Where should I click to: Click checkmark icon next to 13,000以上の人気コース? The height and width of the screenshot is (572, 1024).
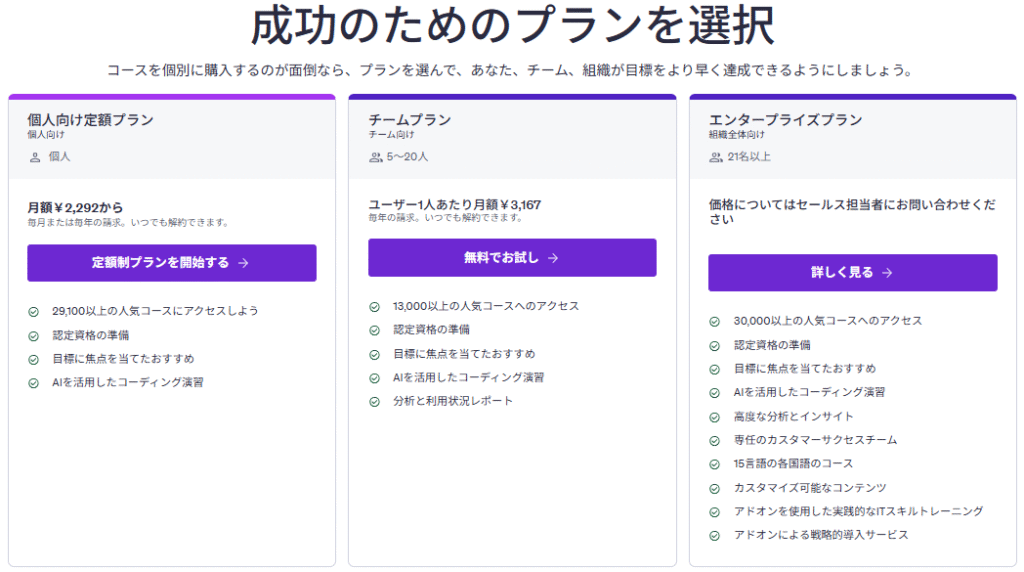(x=374, y=306)
